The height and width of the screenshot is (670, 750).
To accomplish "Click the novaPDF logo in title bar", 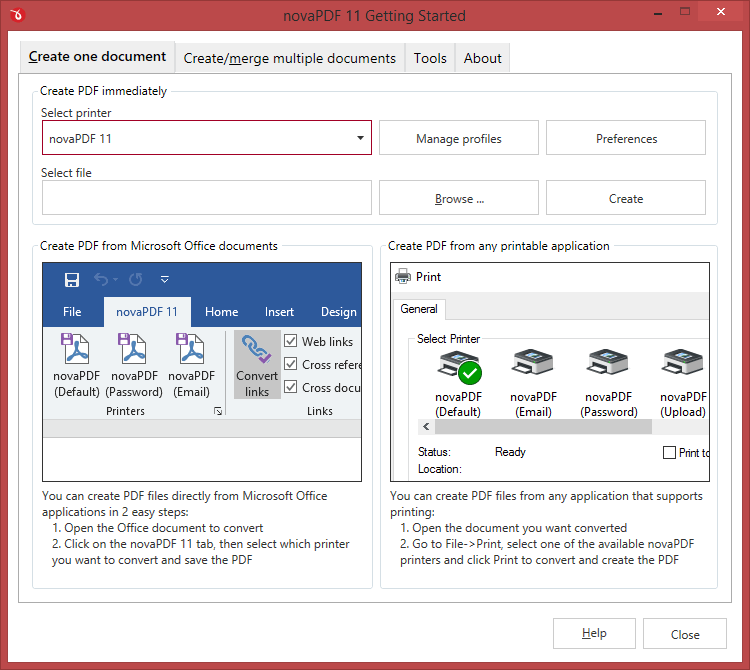I will (x=17, y=15).
